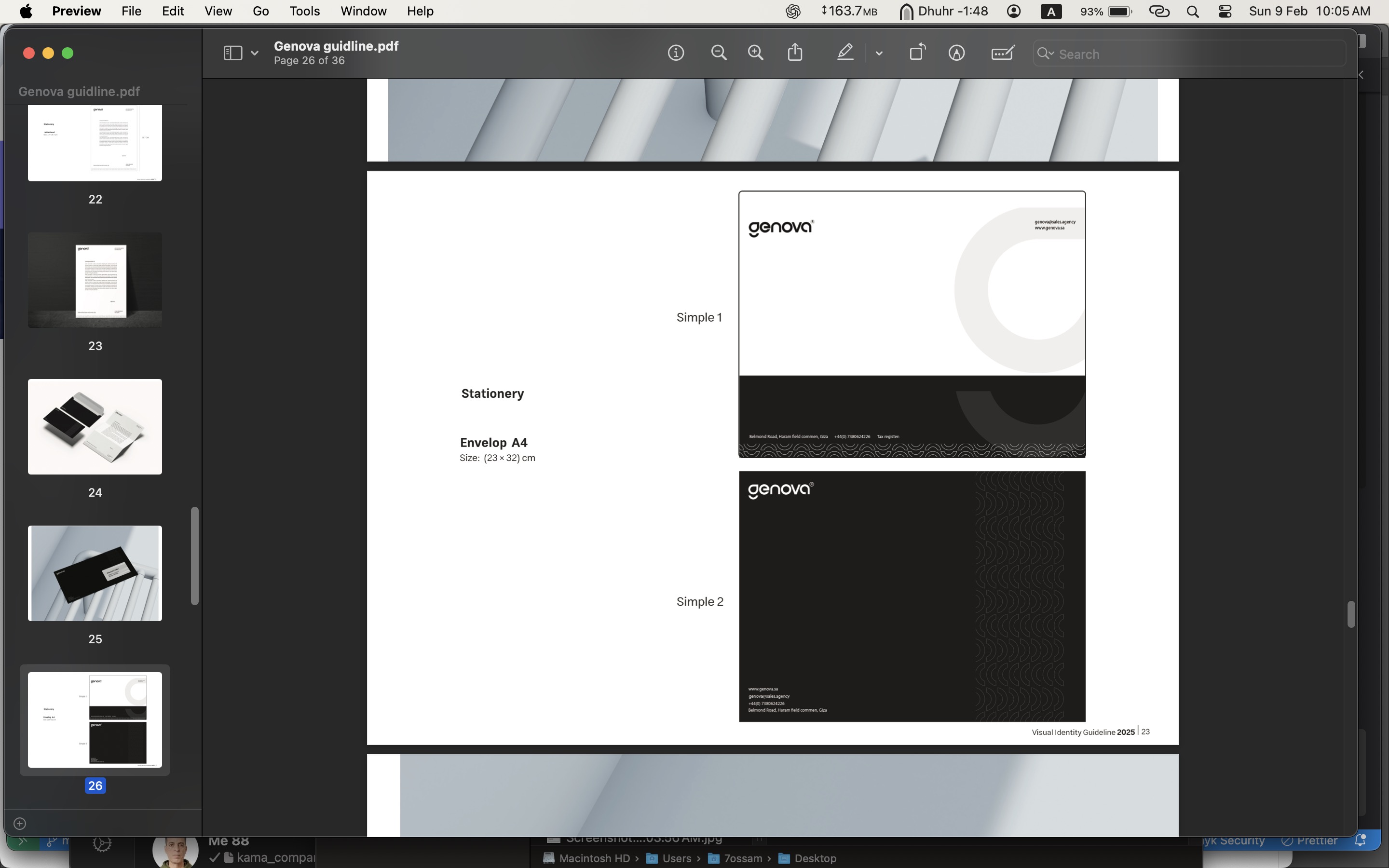Toggle the sidebar view button
1389x868 pixels.
[232, 54]
